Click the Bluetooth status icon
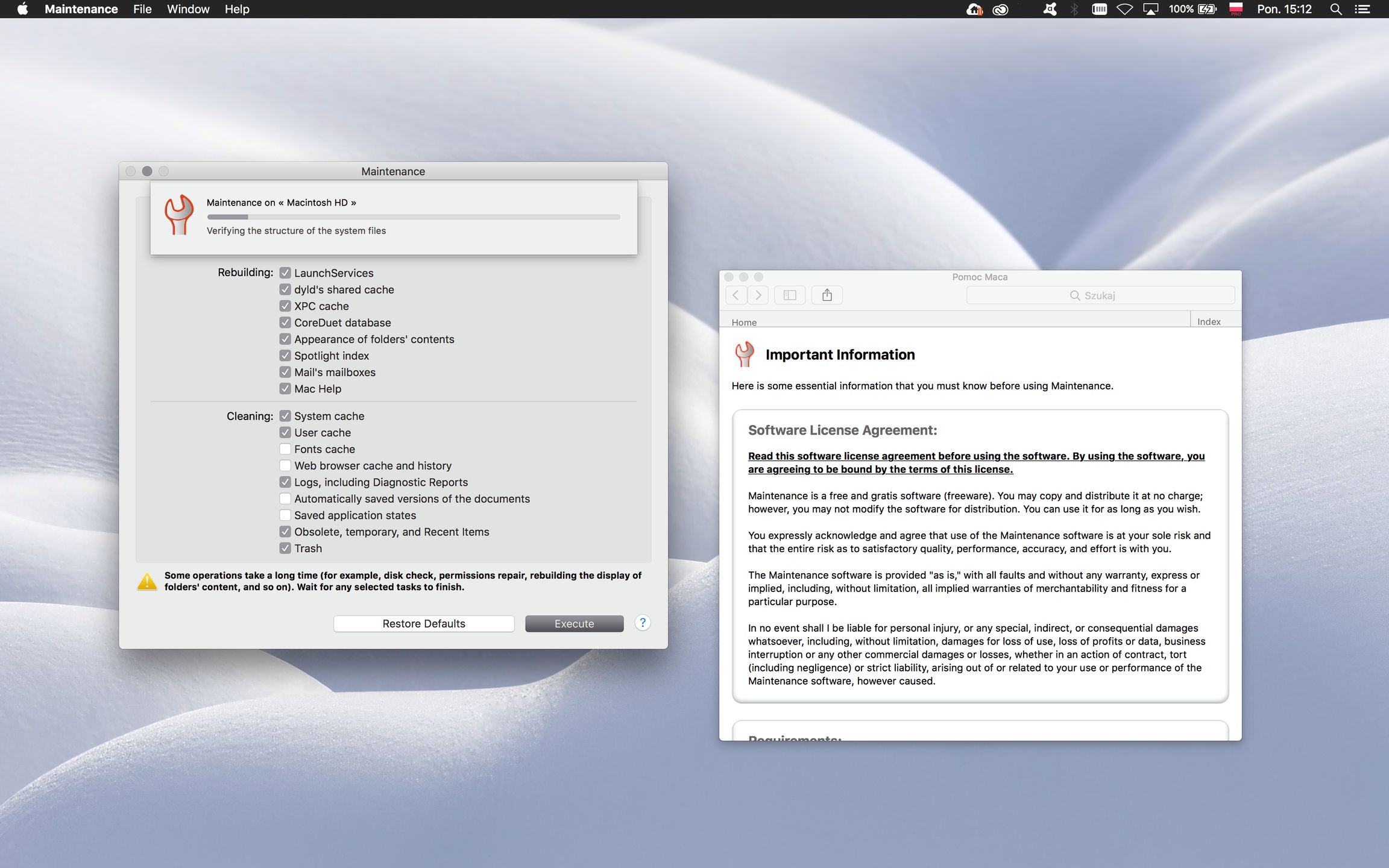The image size is (1389, 868). click(x=1074, y=9)
